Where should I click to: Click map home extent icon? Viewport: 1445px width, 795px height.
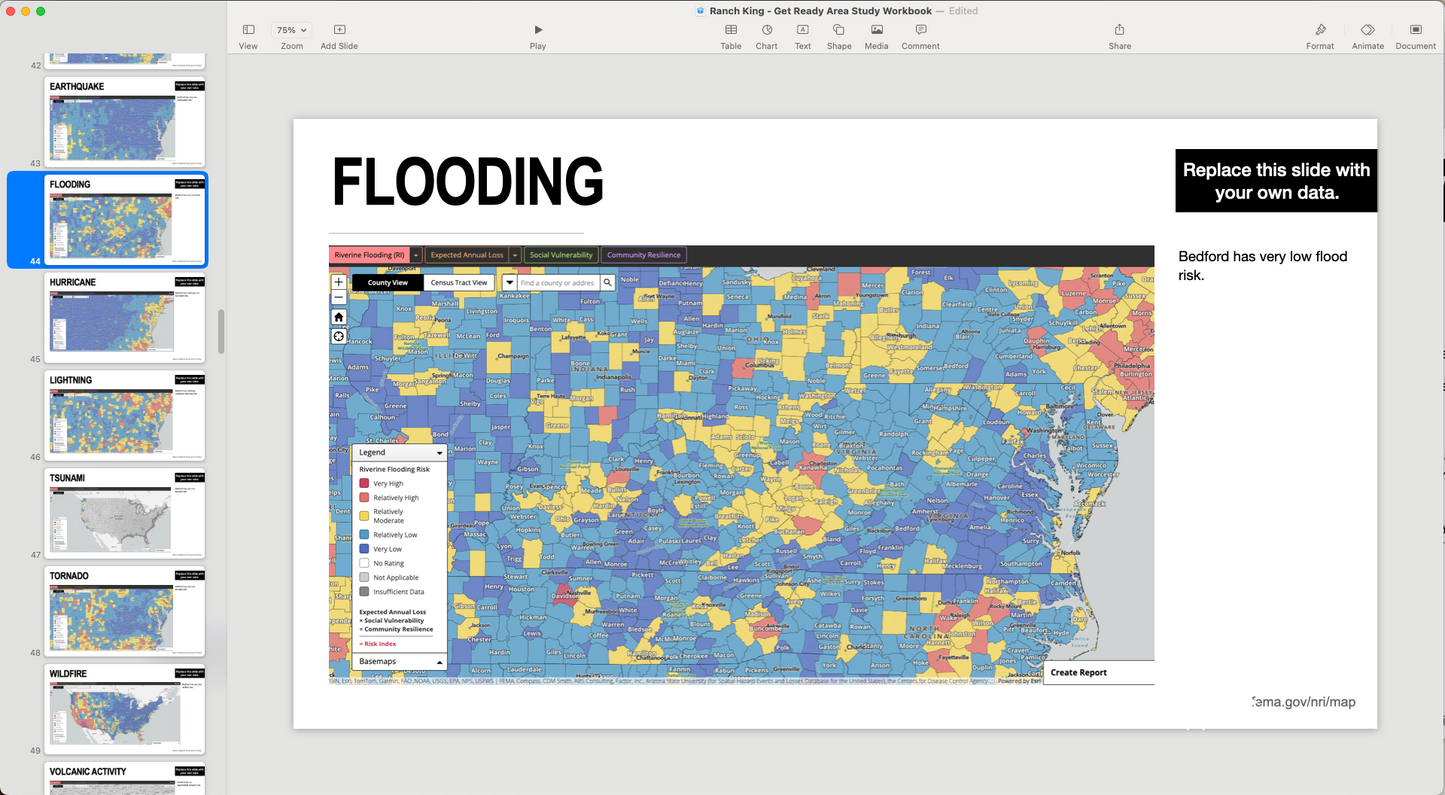point(338,317)
